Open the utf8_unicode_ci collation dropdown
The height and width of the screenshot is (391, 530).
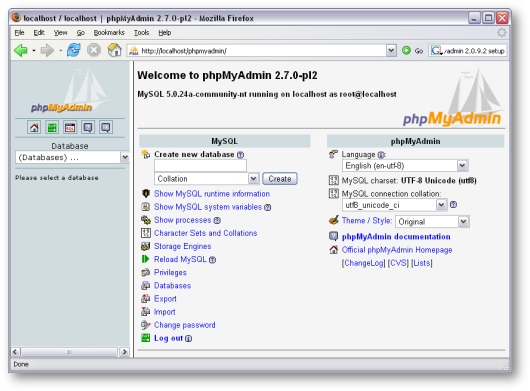[441, 205]
